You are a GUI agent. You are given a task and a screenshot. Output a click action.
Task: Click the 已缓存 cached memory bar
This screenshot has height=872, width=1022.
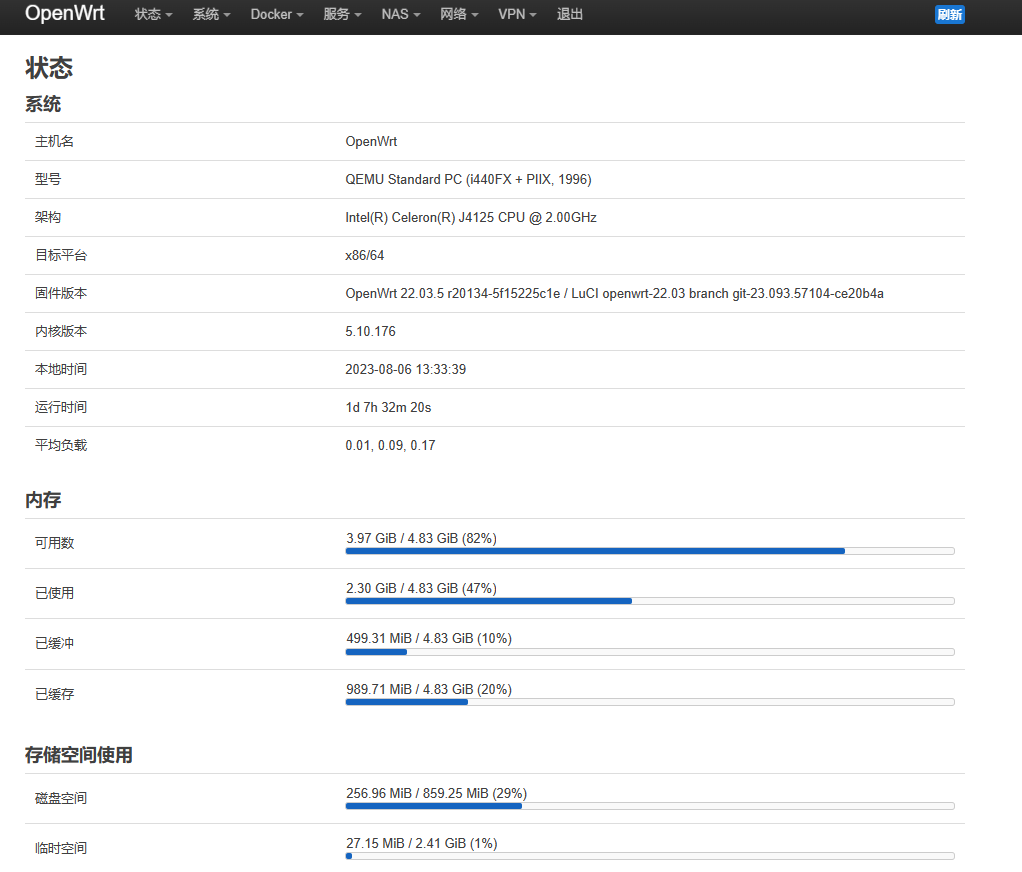point(650,702)
